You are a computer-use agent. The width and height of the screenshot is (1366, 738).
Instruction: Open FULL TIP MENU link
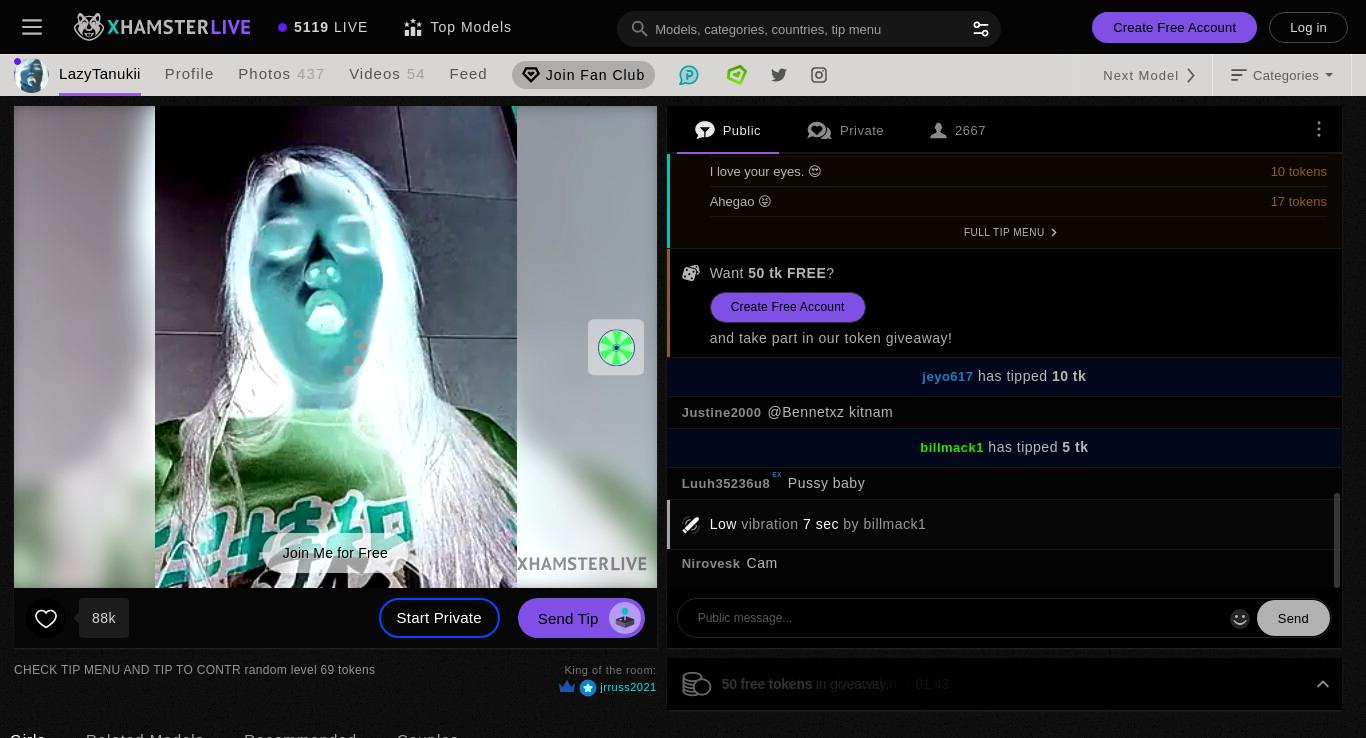coord(1010,232)
